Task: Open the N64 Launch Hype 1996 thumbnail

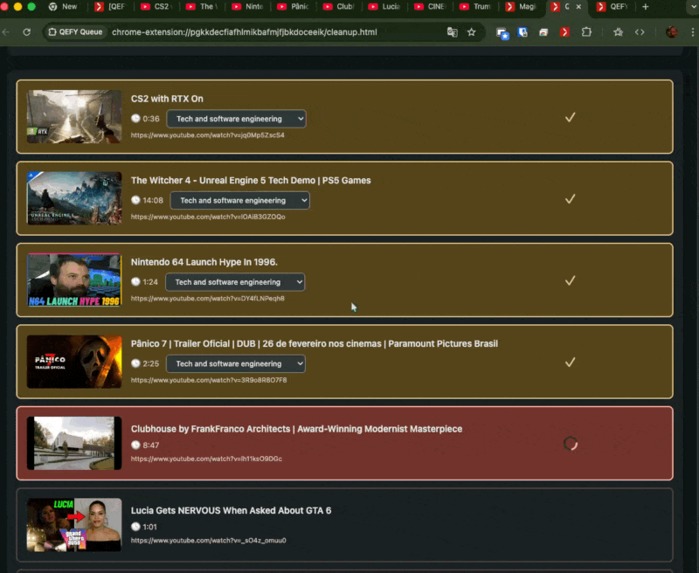Action: tap(74, 280)
